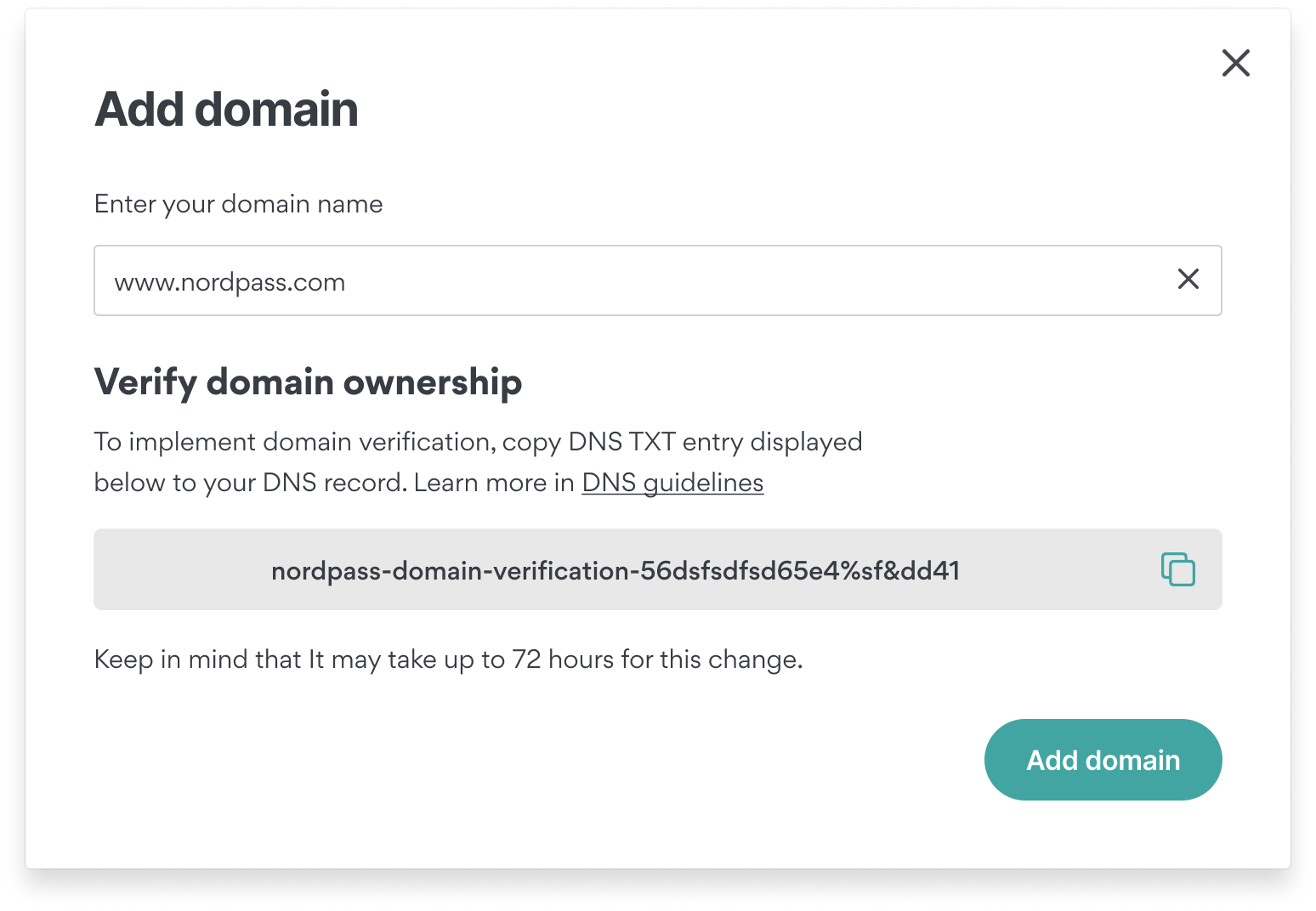Click the Enter your domain name label
This screenshot has height=911, width=1316.
pos(238,204)
